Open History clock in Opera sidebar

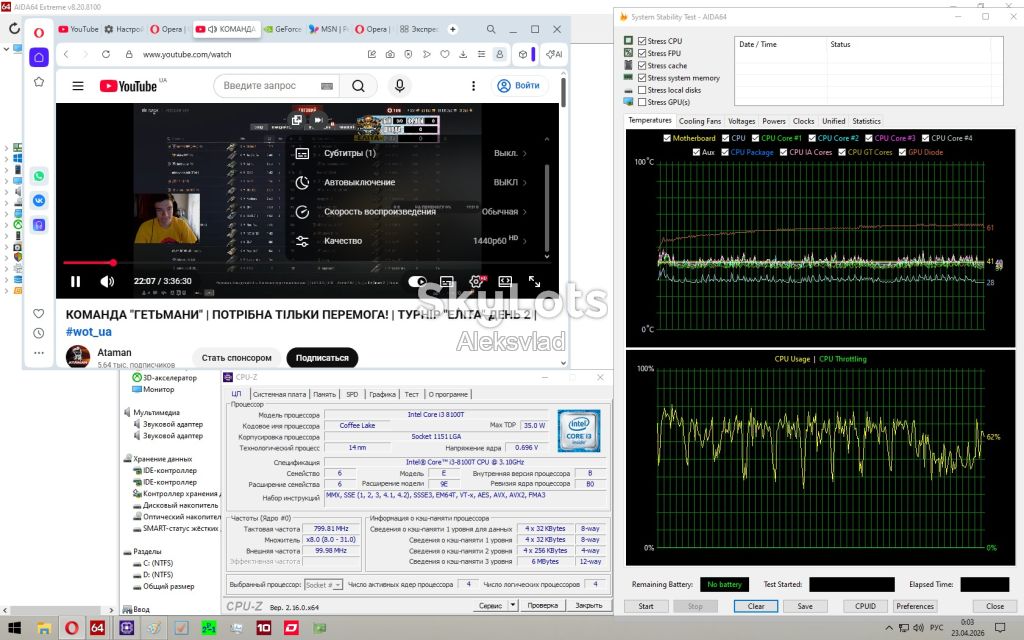click(39, 333)
